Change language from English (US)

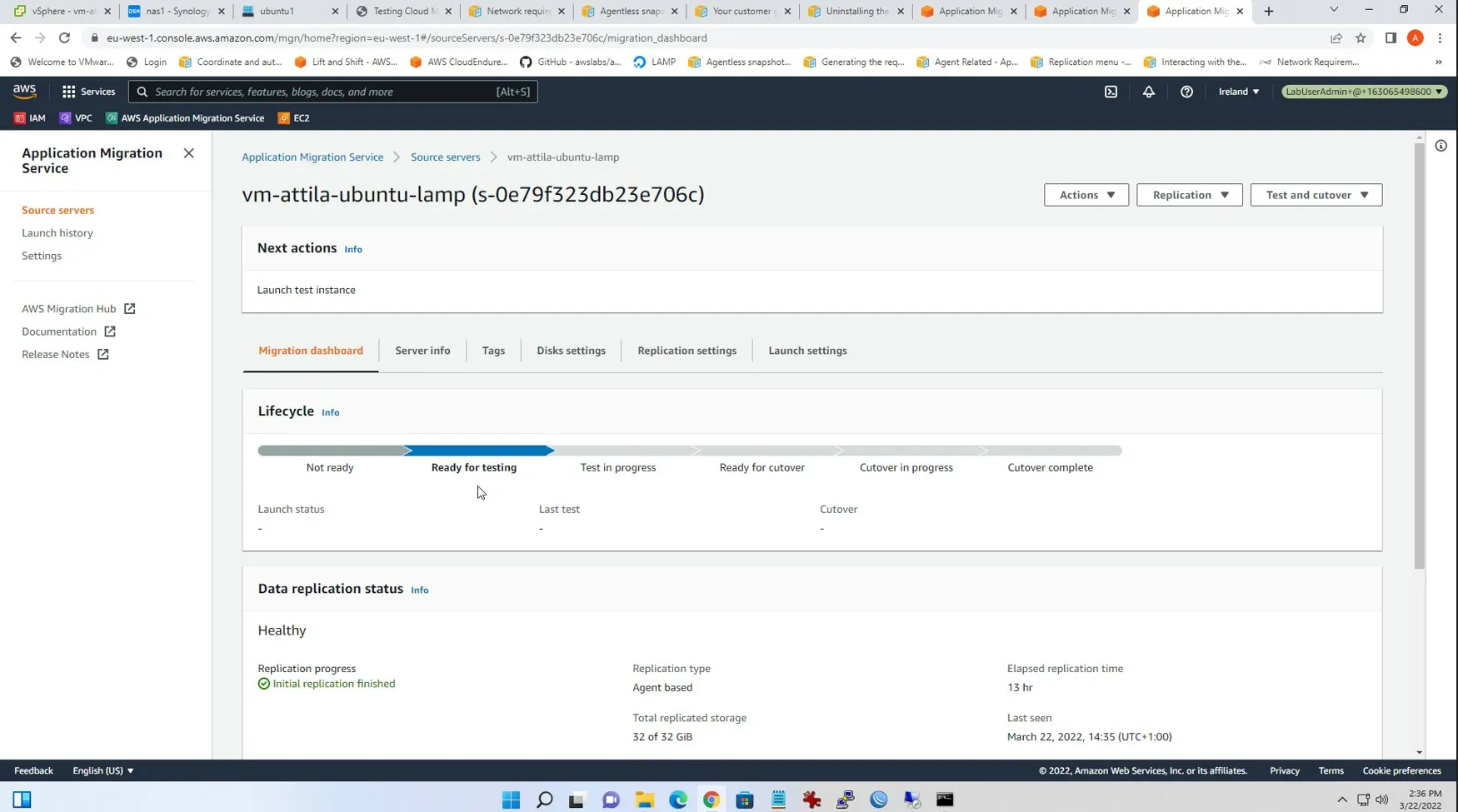(103, 770)
